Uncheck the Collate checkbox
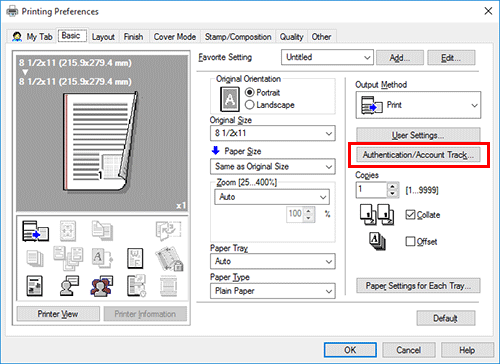500x364 pixels. [x=410, y=215]
